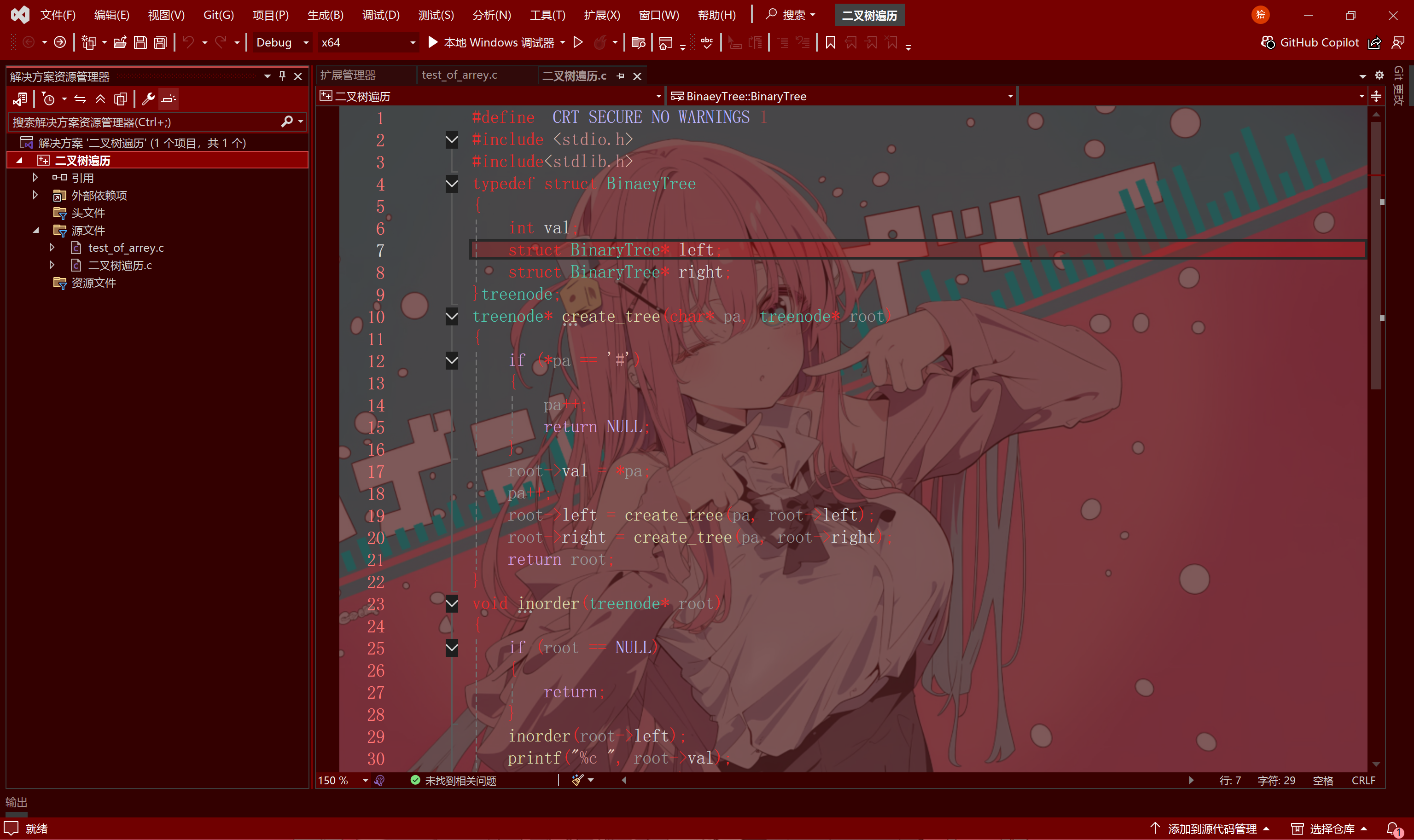Click the editor vertical scrollbar thumb

(x=1376, y=255)
